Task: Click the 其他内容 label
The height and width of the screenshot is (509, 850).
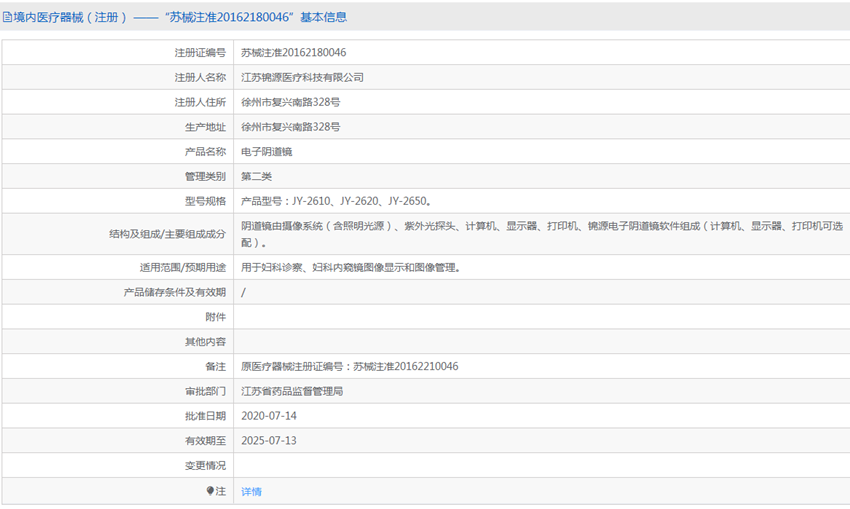Action: pyautogui.click(x=205, y=342)
